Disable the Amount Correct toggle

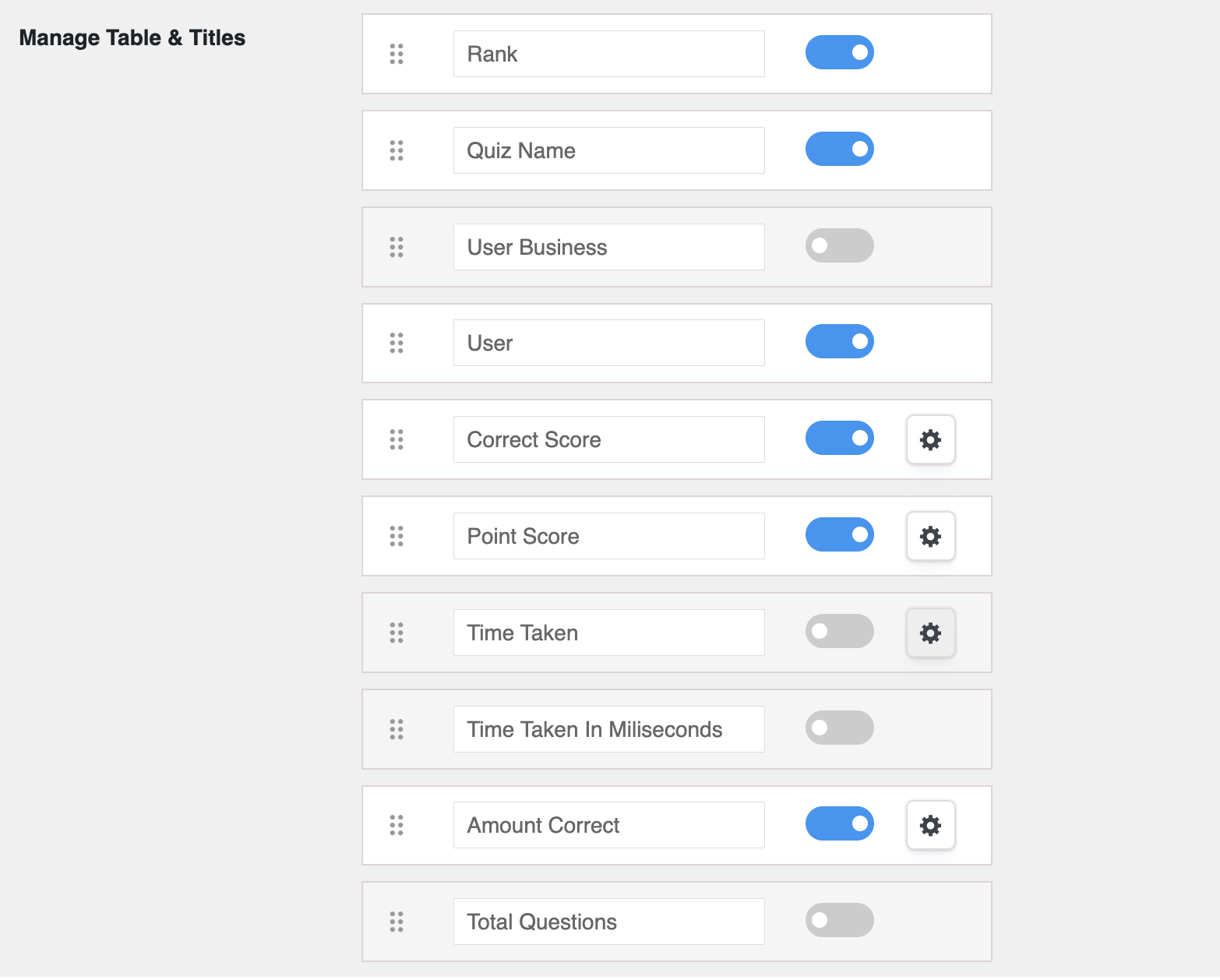(x=839, y=823)
